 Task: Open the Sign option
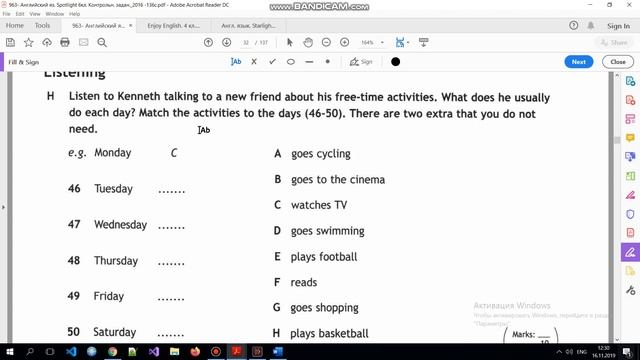click(361, 62)
